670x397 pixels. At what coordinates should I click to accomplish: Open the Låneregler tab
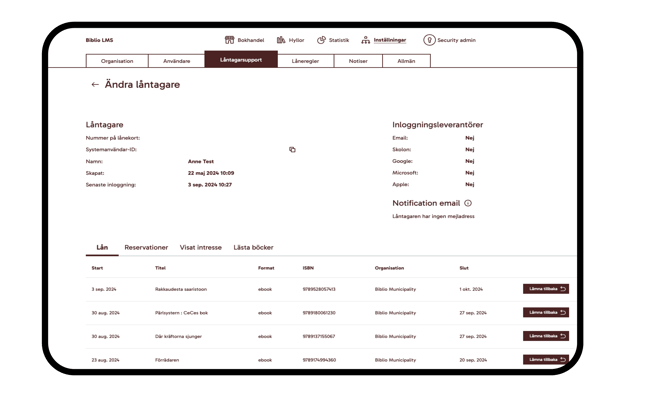[306, 61]
